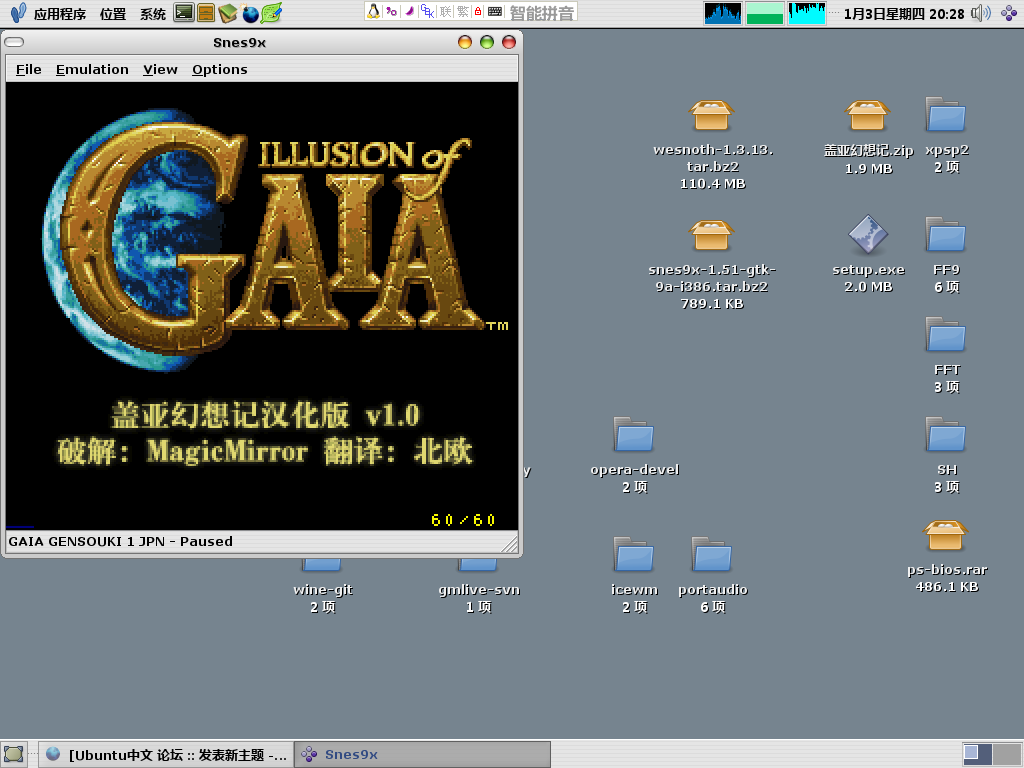Select the portaudio folder
The width and height of the screenshot is (1024, 768).
712,554
